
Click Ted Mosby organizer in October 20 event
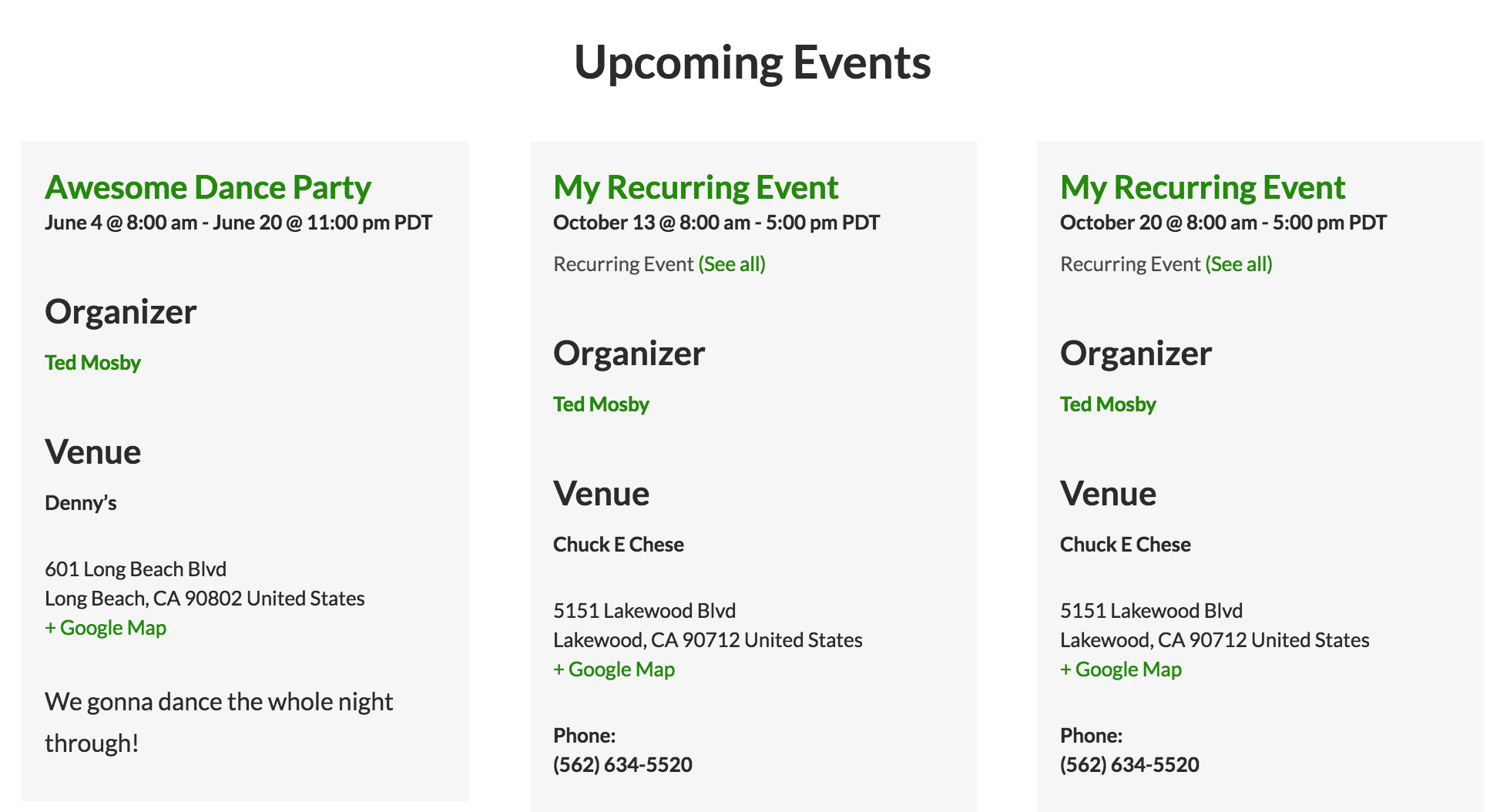(x=1108, y=404)
